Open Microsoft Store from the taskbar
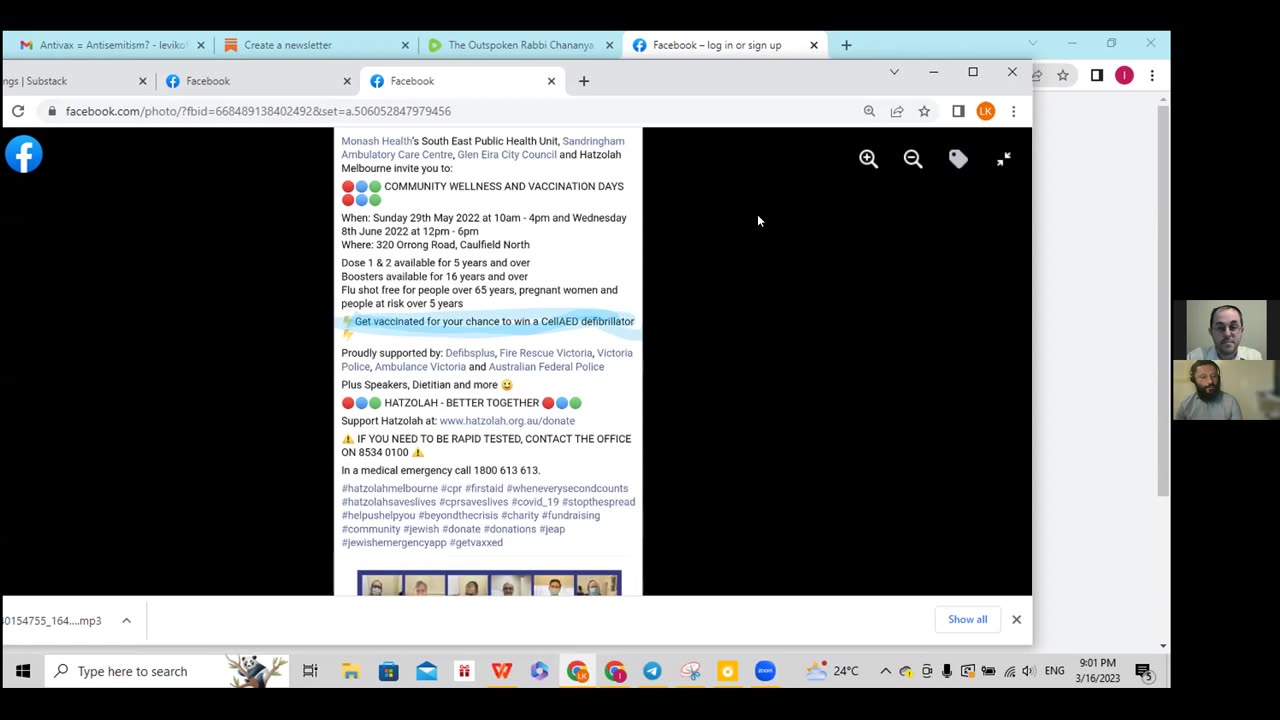Image resolution: width=1280 pixels, height=720 pixels. click(389, 671)
